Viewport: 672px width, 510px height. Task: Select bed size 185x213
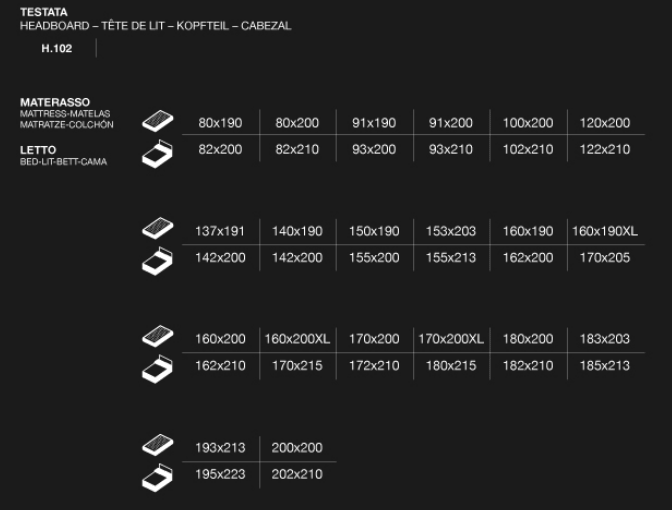[x=605, y=366]
